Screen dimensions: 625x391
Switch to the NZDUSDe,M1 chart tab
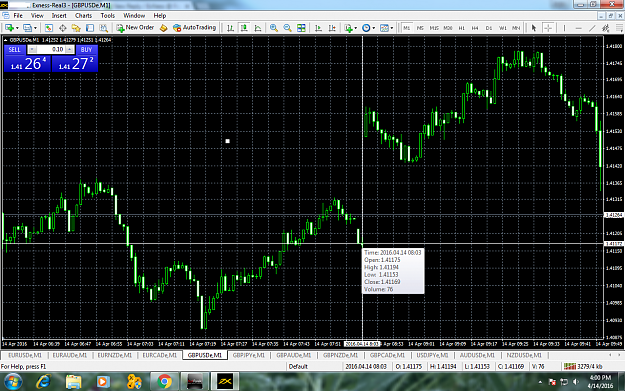524,355
